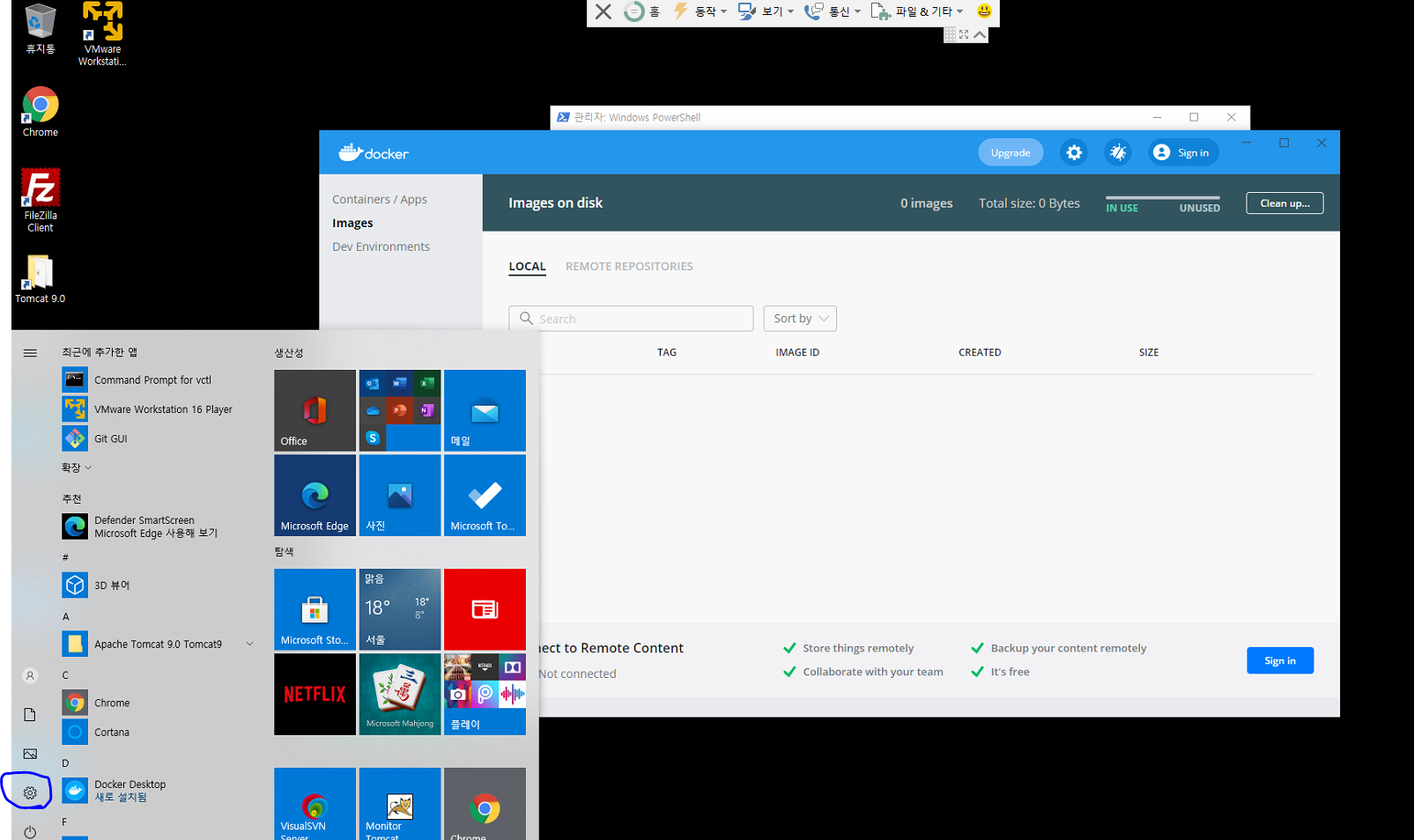Expand the Start menu hamburger
The image size is (1414, 840).
[30, 352]
